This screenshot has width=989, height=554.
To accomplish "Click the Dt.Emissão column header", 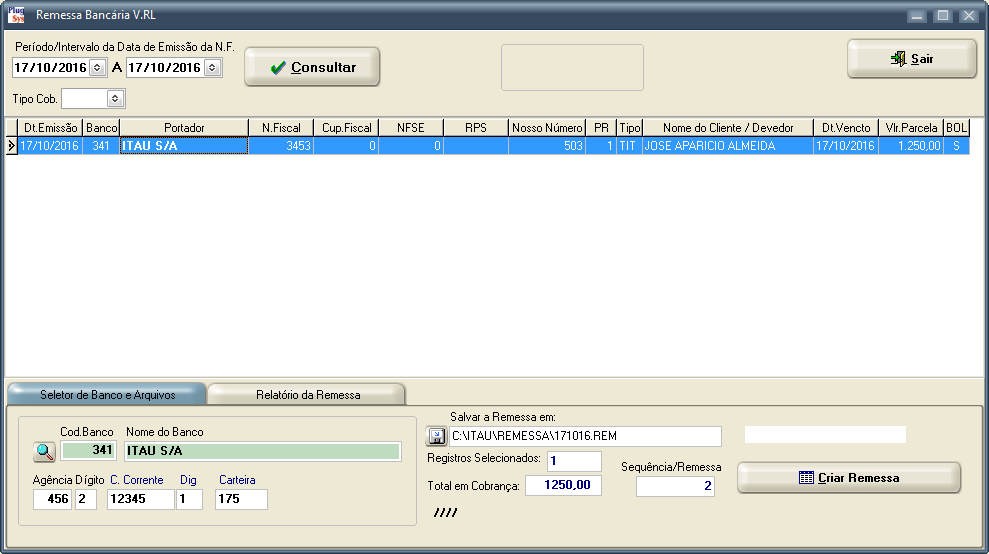I will pos(50,127).
